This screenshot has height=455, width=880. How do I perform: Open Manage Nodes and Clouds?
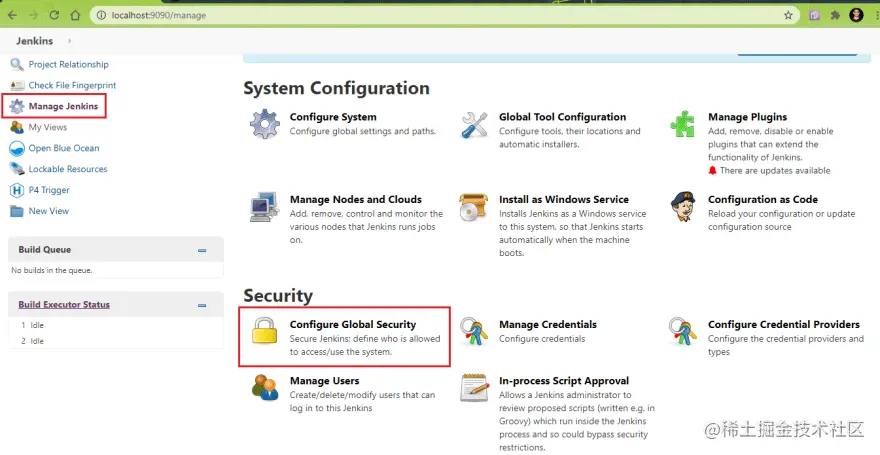tap(356, 199)
